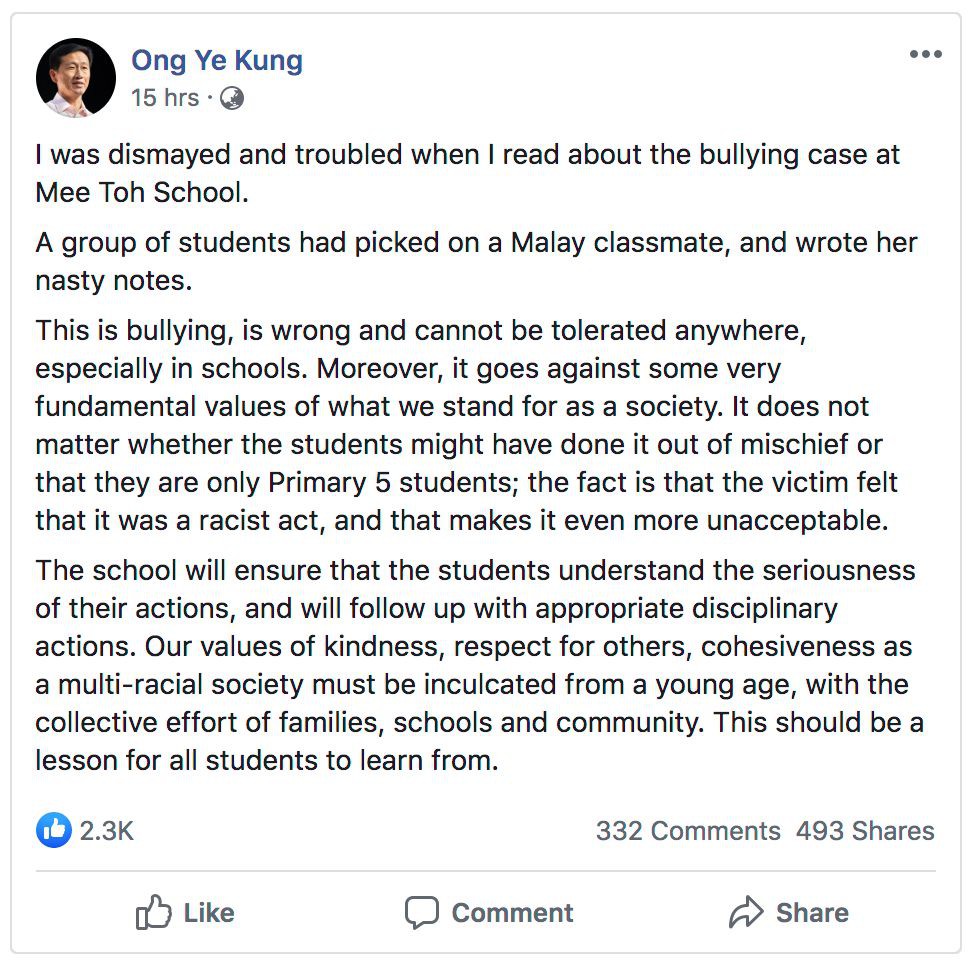Visit the Ong Ye Kung name link
972x972 pixels.
click(x=217, y=60)
